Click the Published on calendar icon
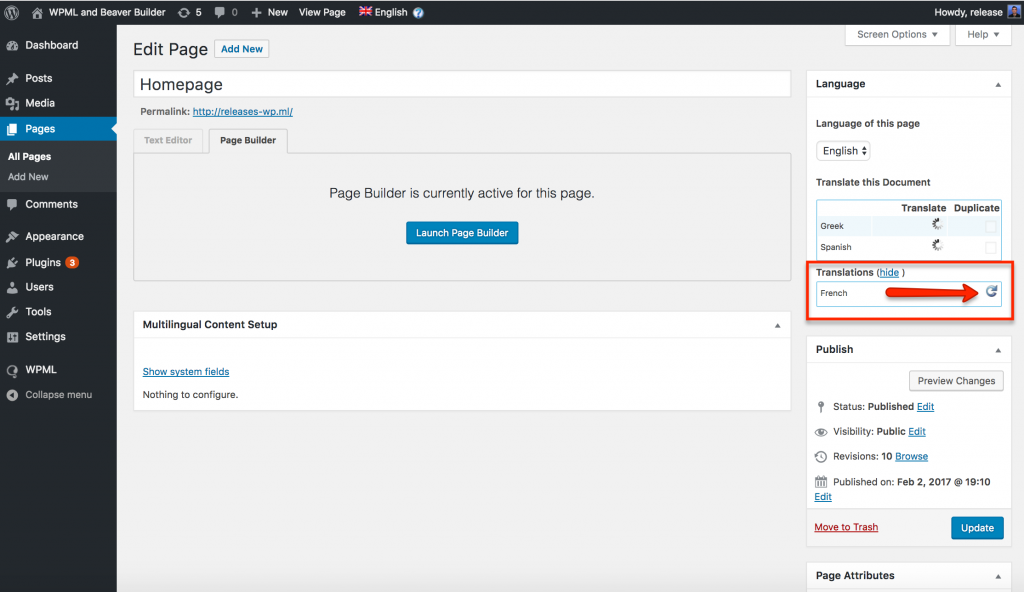Image resolution: width=1024 pixels, height=592 pixels. click(x=821, y=482)
